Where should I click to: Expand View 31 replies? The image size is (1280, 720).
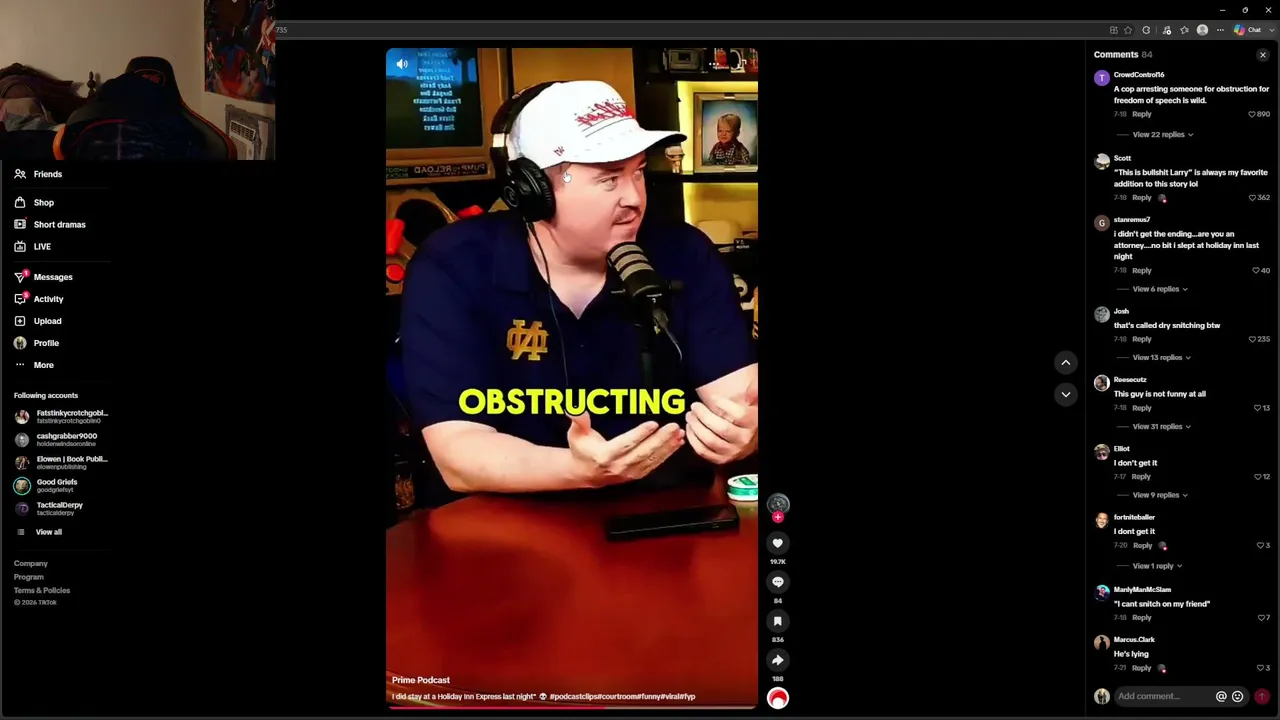1162,427
